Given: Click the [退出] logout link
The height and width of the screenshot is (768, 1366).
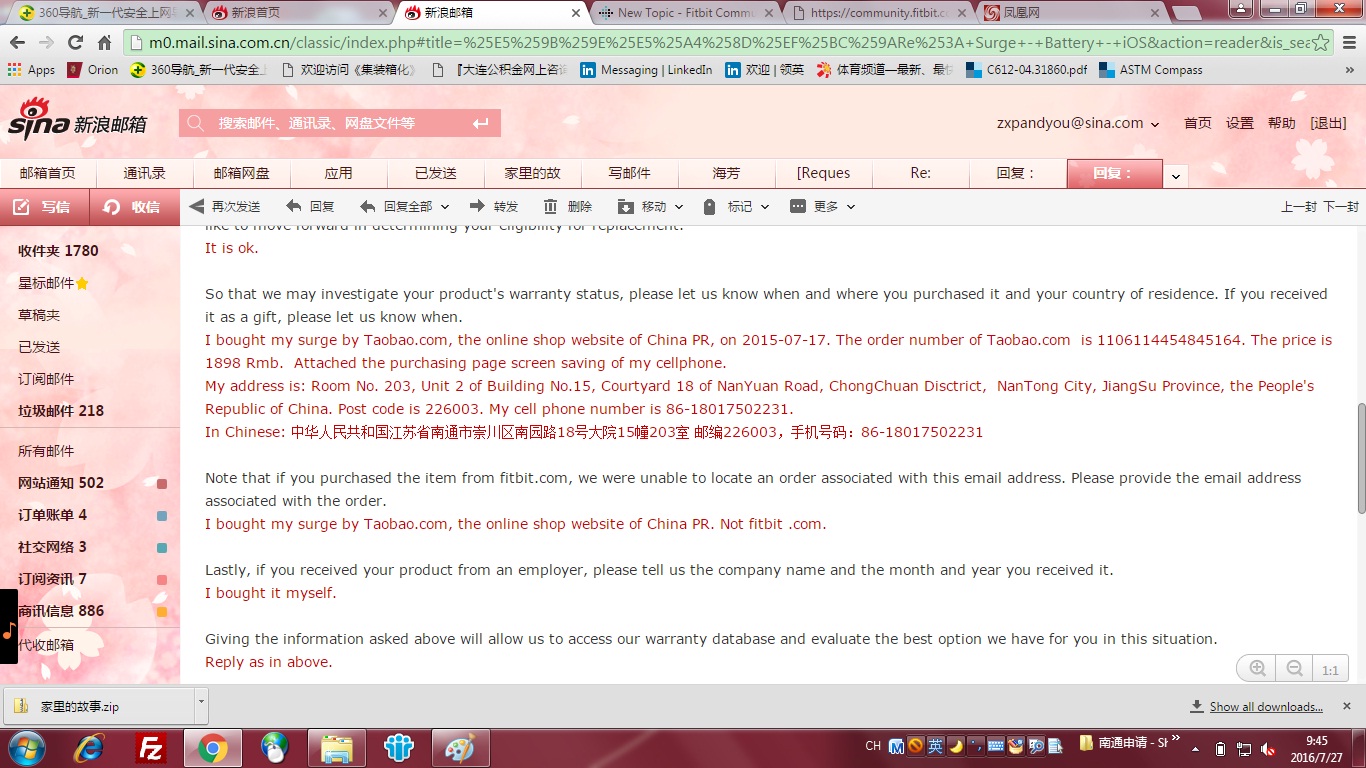Looking at the screenshot, I should coord(1328,123).
